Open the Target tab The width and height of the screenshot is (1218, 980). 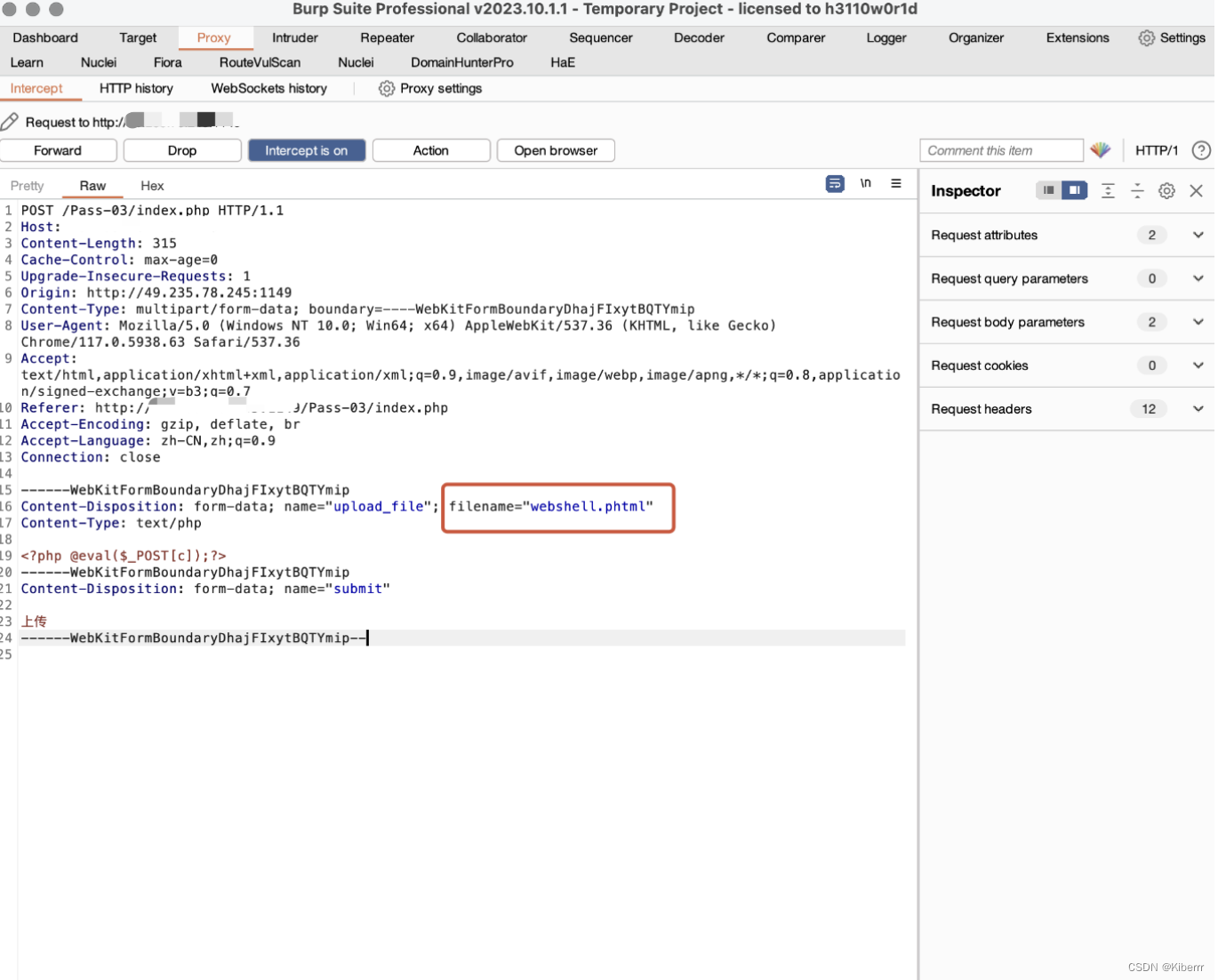click(x=138, y=37)
